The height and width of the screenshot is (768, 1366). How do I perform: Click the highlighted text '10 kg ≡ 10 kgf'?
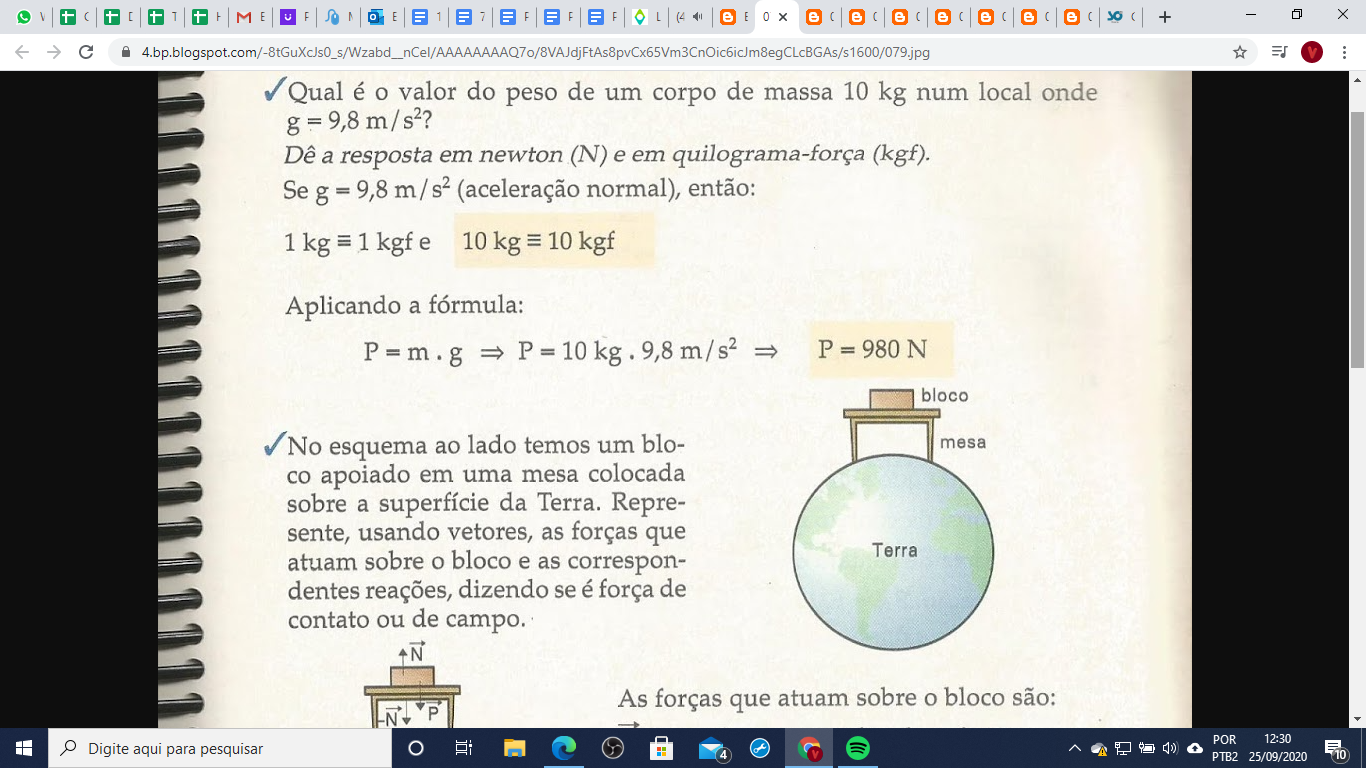tap(538, 241)
